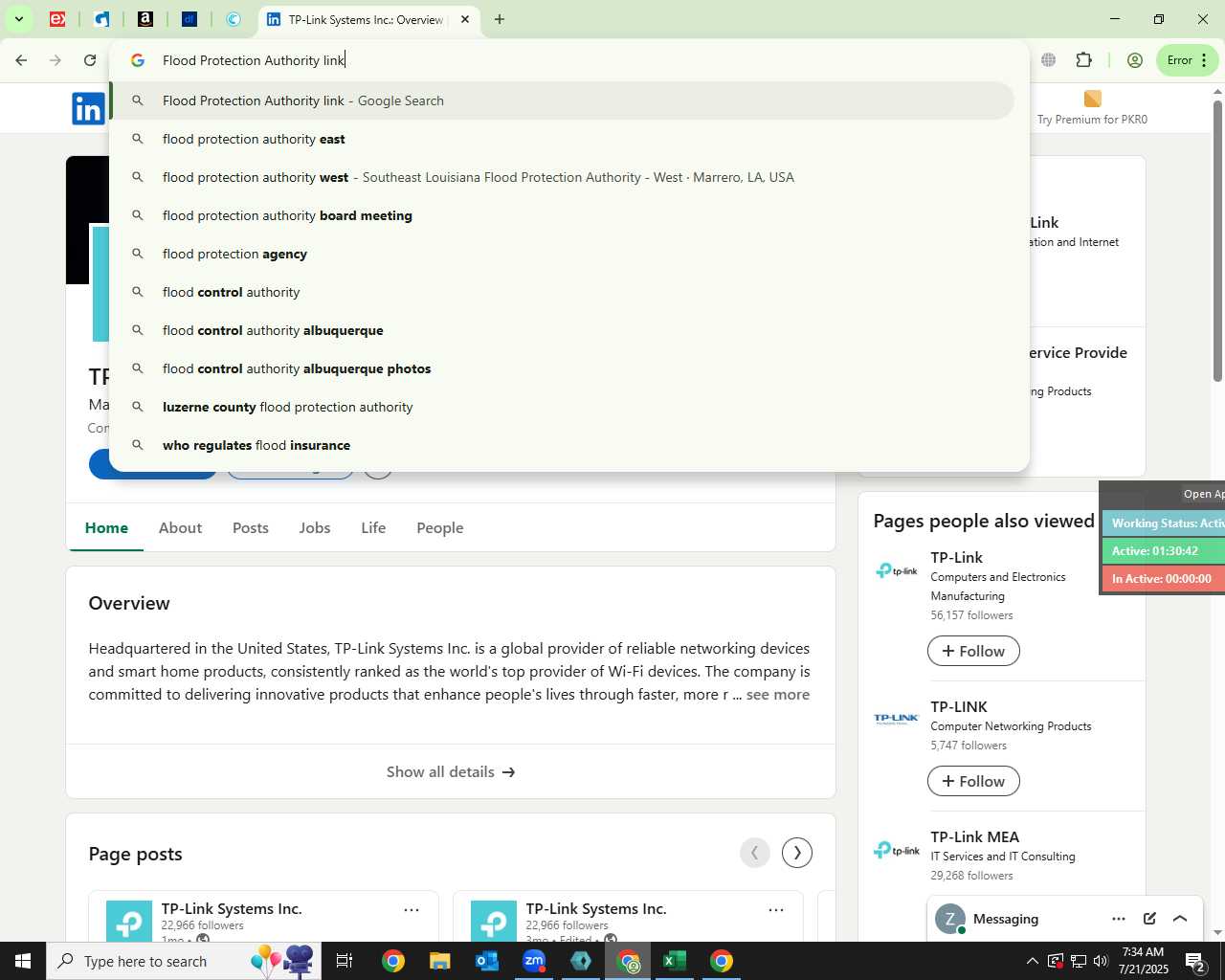Click the browser back arrow
The height and width of the screenshot is (980, 1225).
[21, 60]
